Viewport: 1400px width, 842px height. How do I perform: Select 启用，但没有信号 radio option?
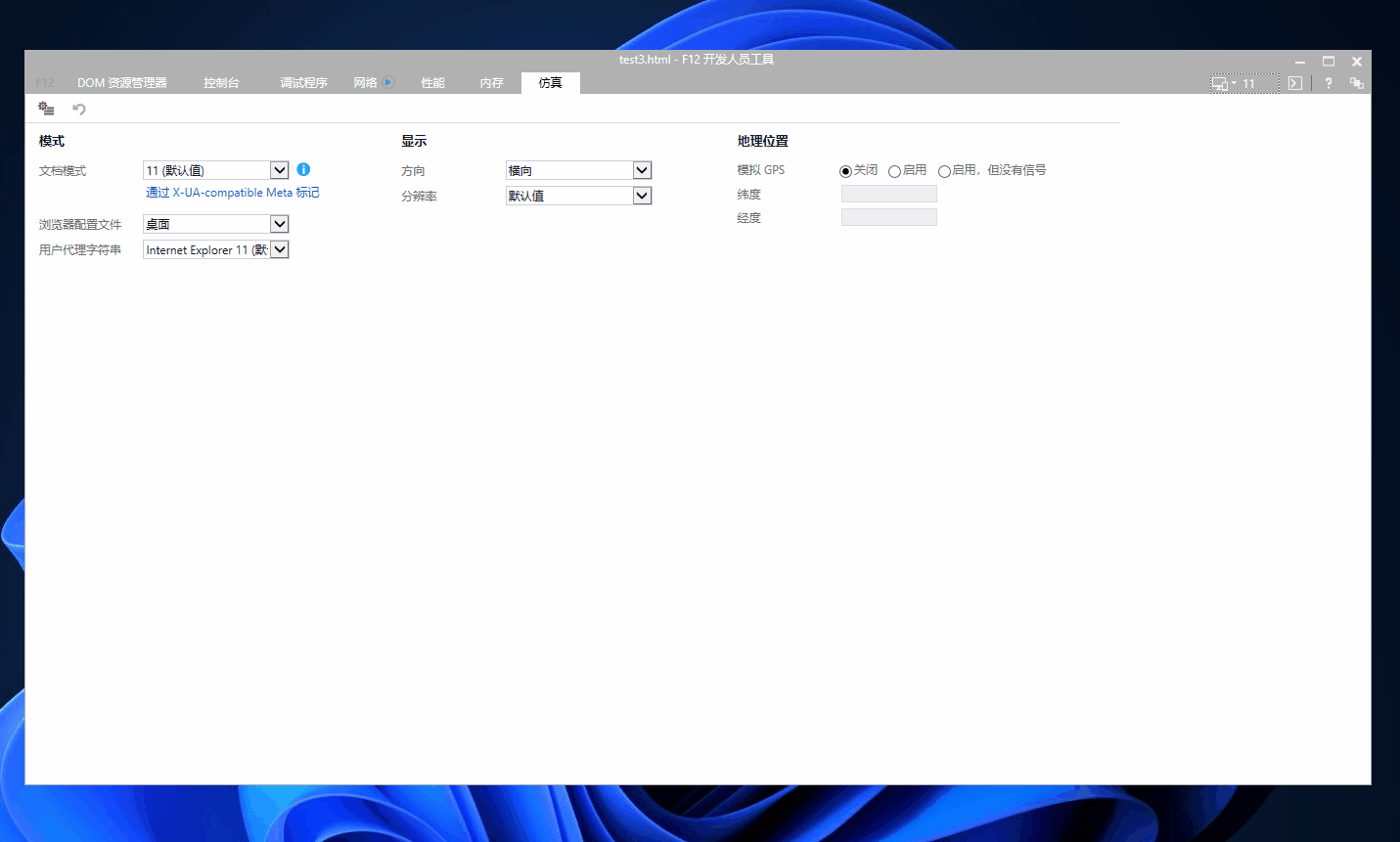(944, 171)
